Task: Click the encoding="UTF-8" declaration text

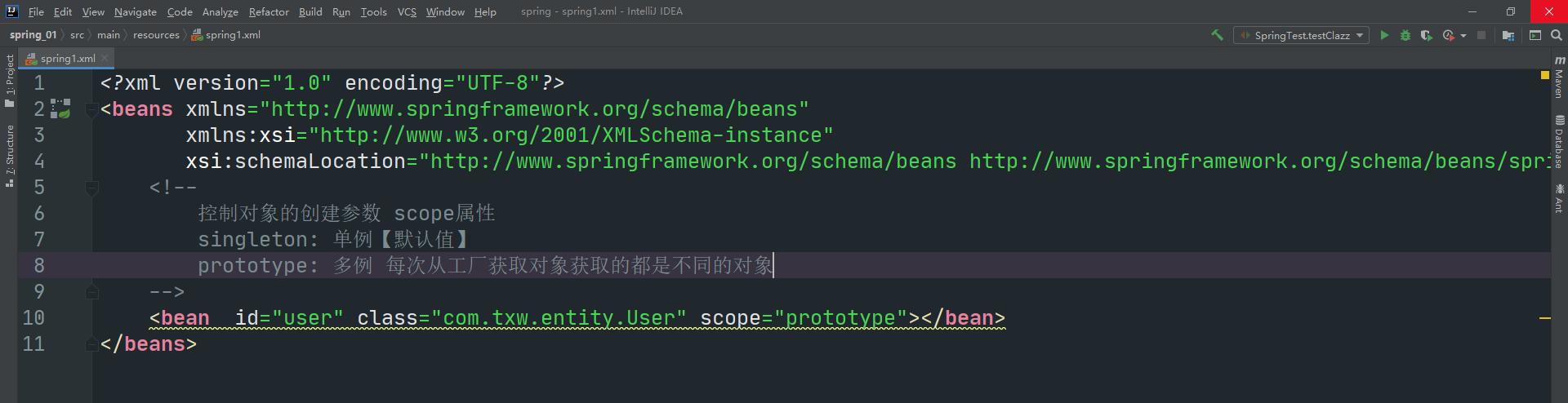Action: (x=442, y=83)
